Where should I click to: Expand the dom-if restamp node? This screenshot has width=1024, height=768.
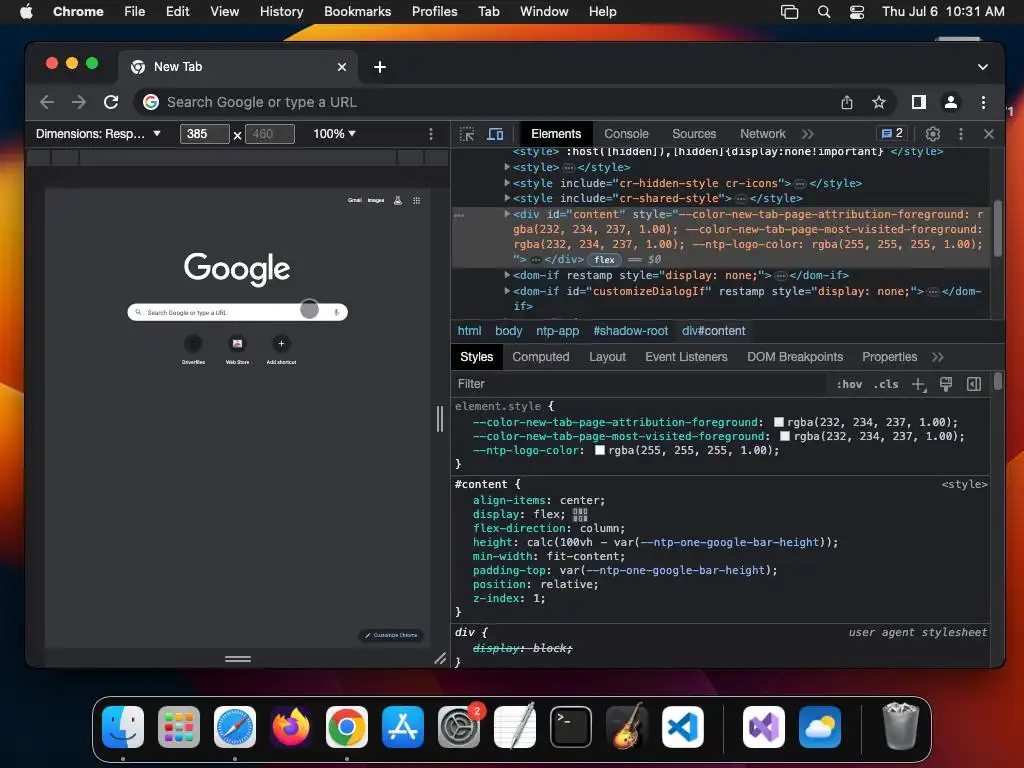507,275
